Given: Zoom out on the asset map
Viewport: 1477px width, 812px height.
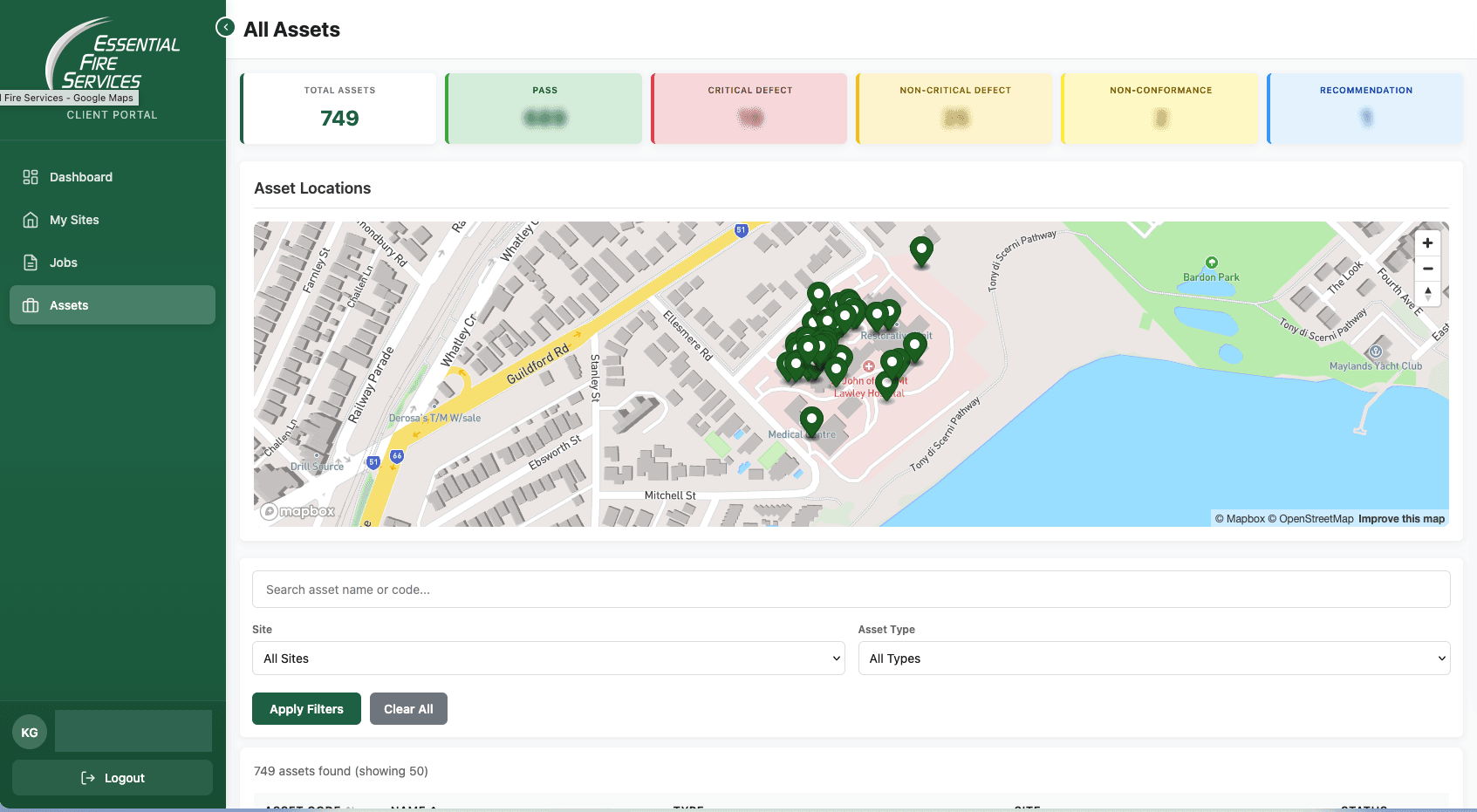Looking at the screenshot, I should pos(1427,269).
